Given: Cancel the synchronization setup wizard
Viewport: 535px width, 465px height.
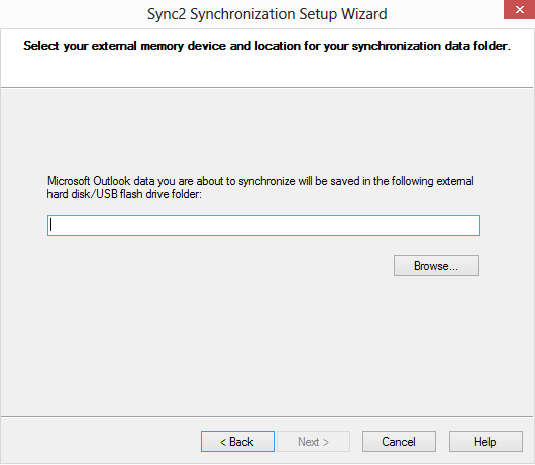Looking at the screenshot, I should [x=399, y=441].
